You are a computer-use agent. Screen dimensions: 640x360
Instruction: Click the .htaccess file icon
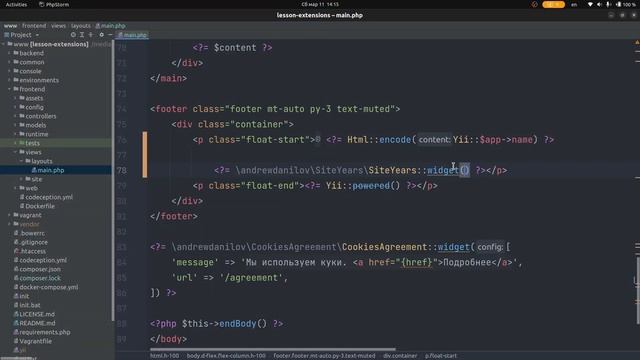click(16, 251)
